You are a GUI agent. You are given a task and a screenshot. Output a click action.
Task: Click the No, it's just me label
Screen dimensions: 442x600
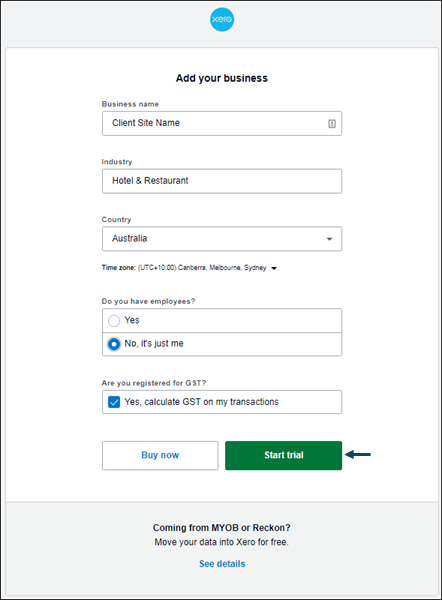[x=154, y=344]
